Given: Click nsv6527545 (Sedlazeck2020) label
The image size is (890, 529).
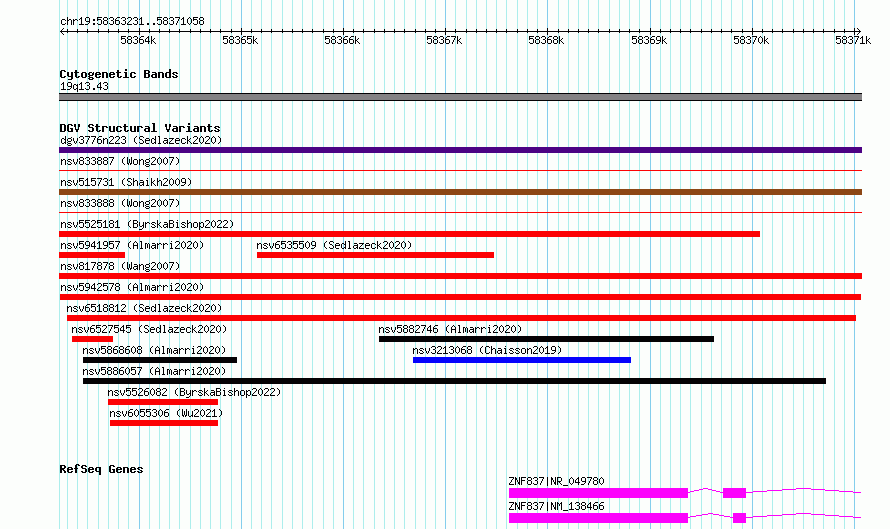Looking at the screenshot, I should pos(149,329).
